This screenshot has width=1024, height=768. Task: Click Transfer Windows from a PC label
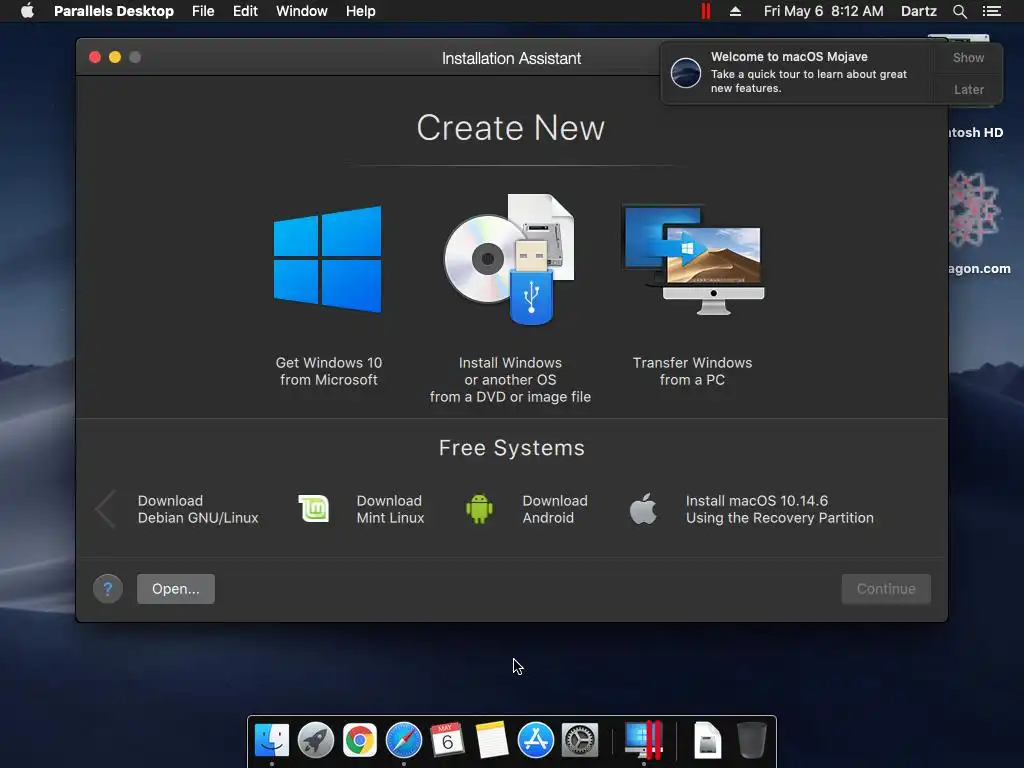point(692,371)
